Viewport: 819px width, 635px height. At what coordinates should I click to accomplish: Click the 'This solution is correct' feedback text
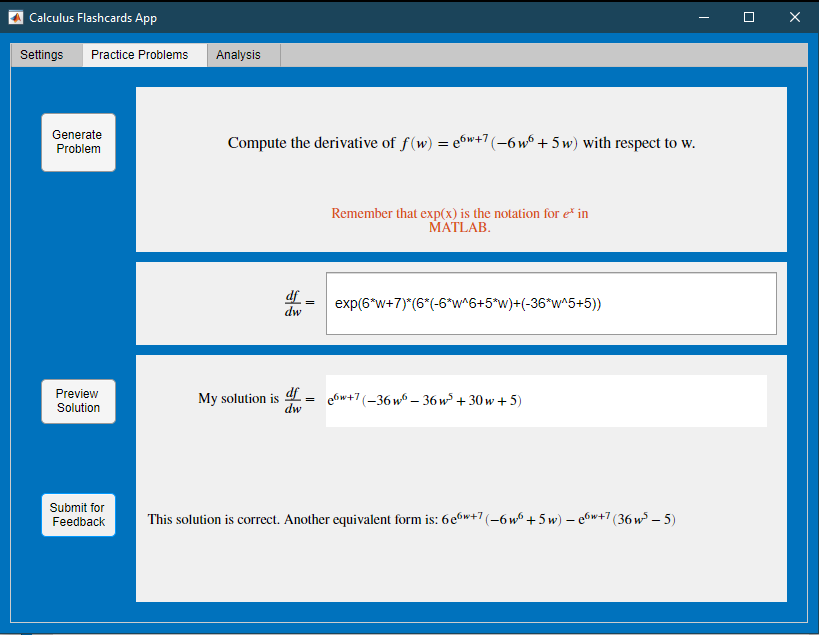412,519
